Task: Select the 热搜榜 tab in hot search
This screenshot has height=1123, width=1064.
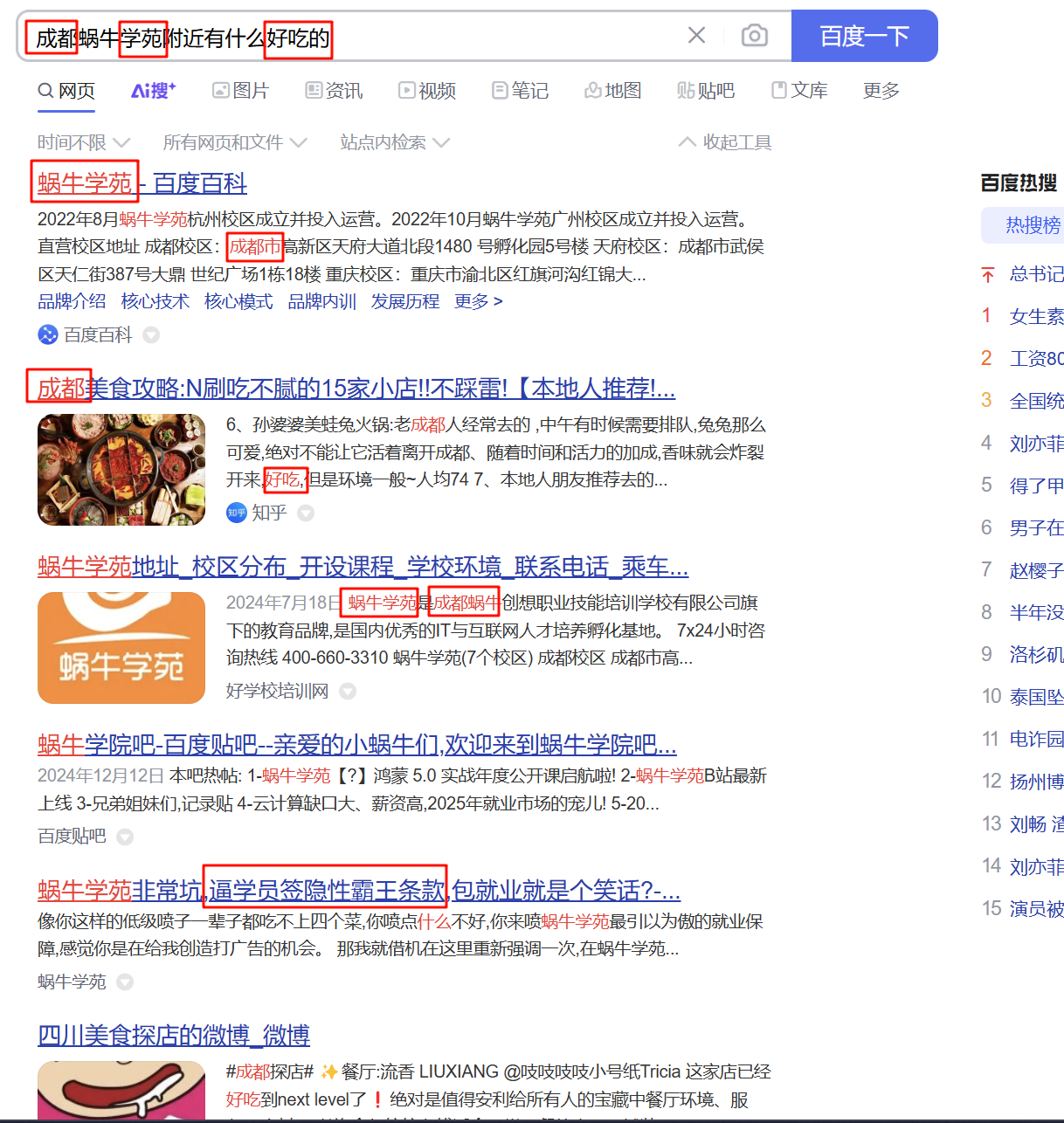Action: pyautogui.click(x=1033, y=225)
